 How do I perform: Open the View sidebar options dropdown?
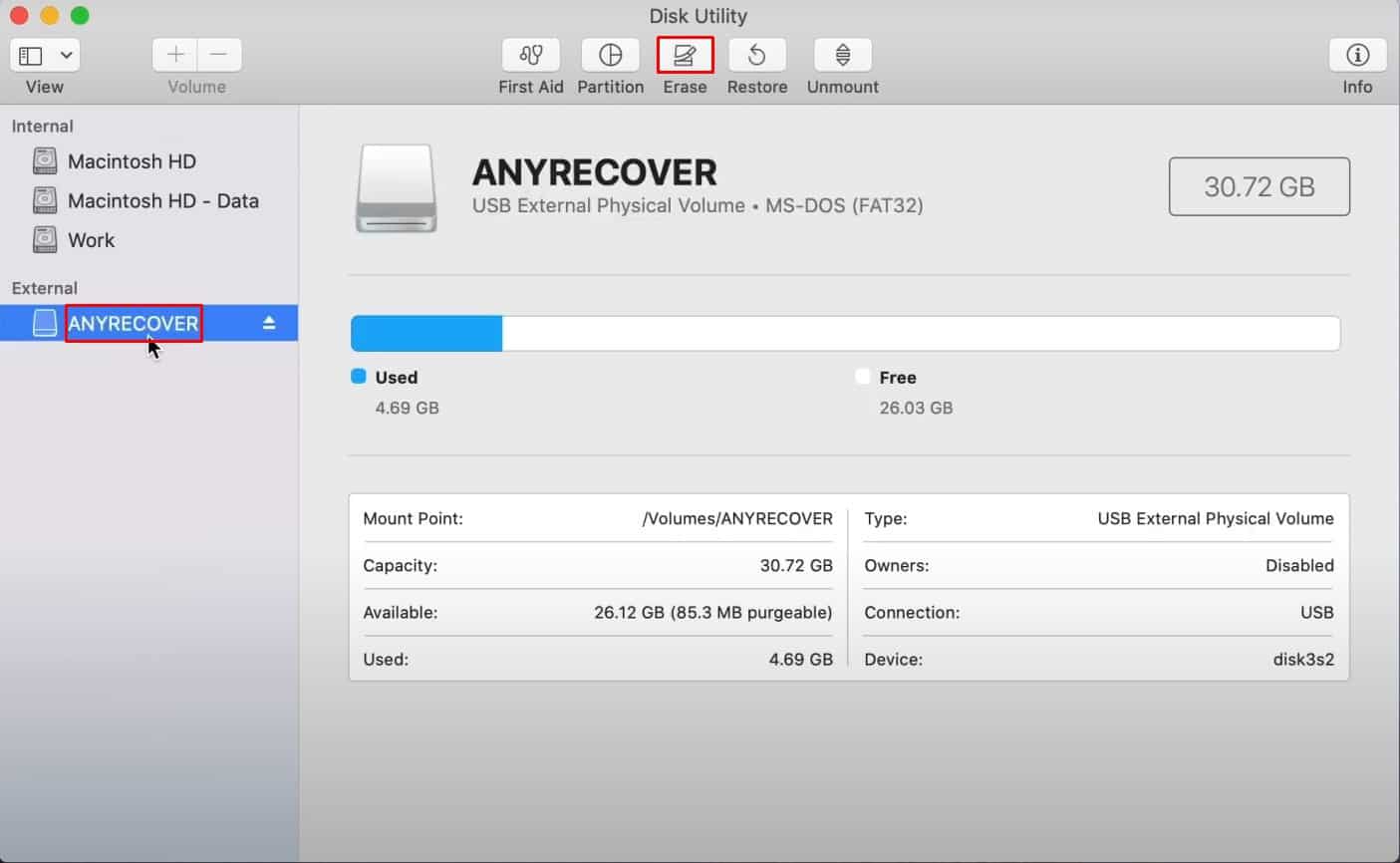point(67,55)
